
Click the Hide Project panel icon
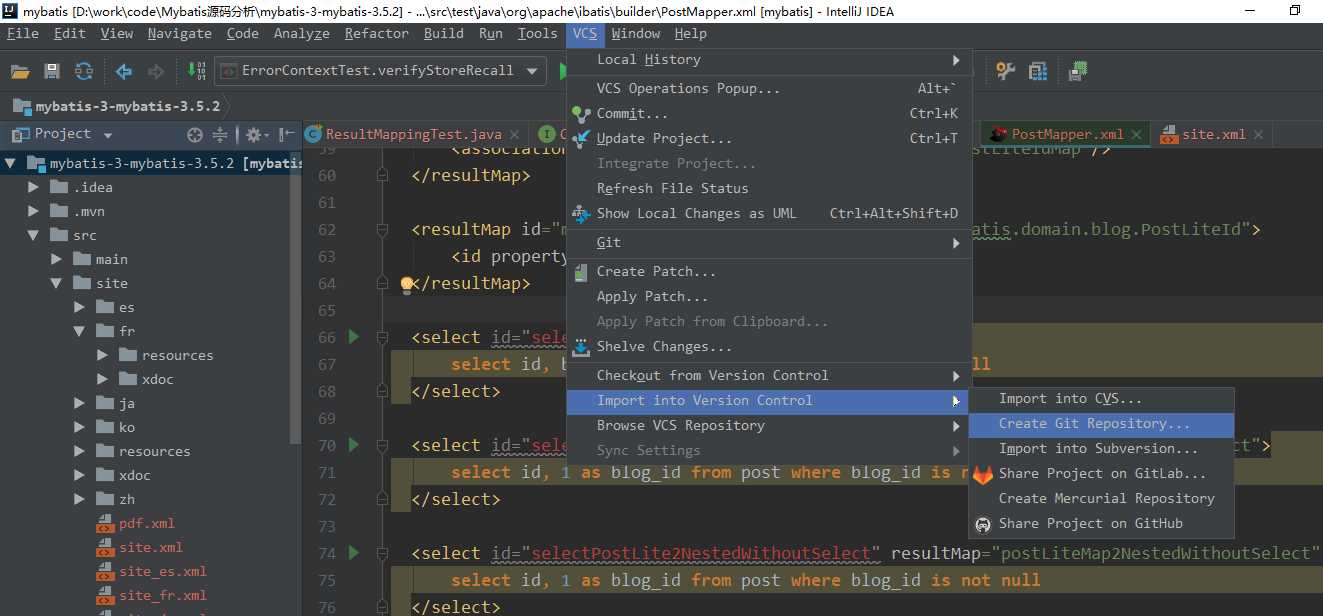(287, 134)
